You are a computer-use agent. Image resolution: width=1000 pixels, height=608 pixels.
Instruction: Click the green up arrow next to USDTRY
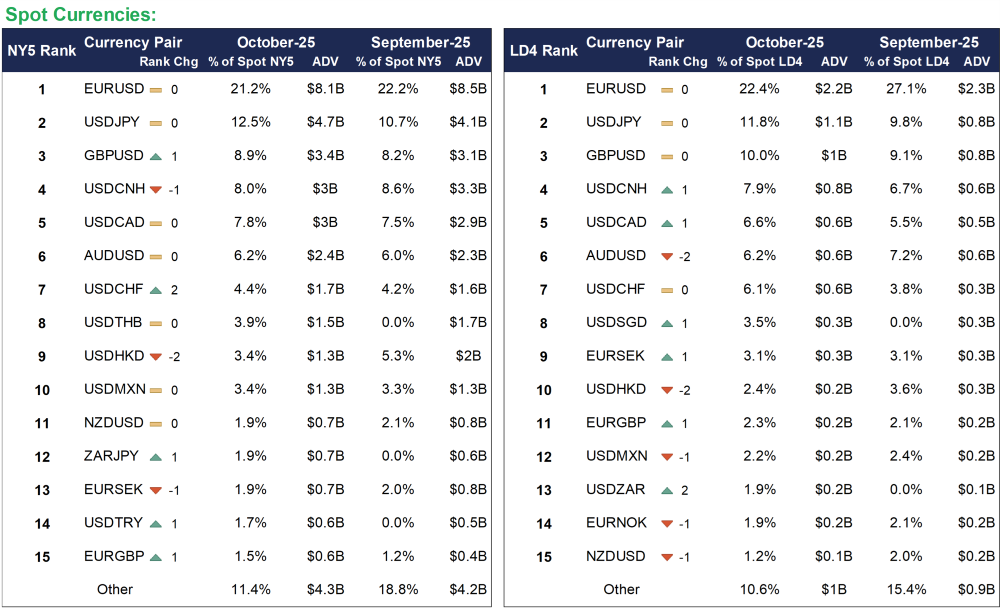[x=155, y=523]
